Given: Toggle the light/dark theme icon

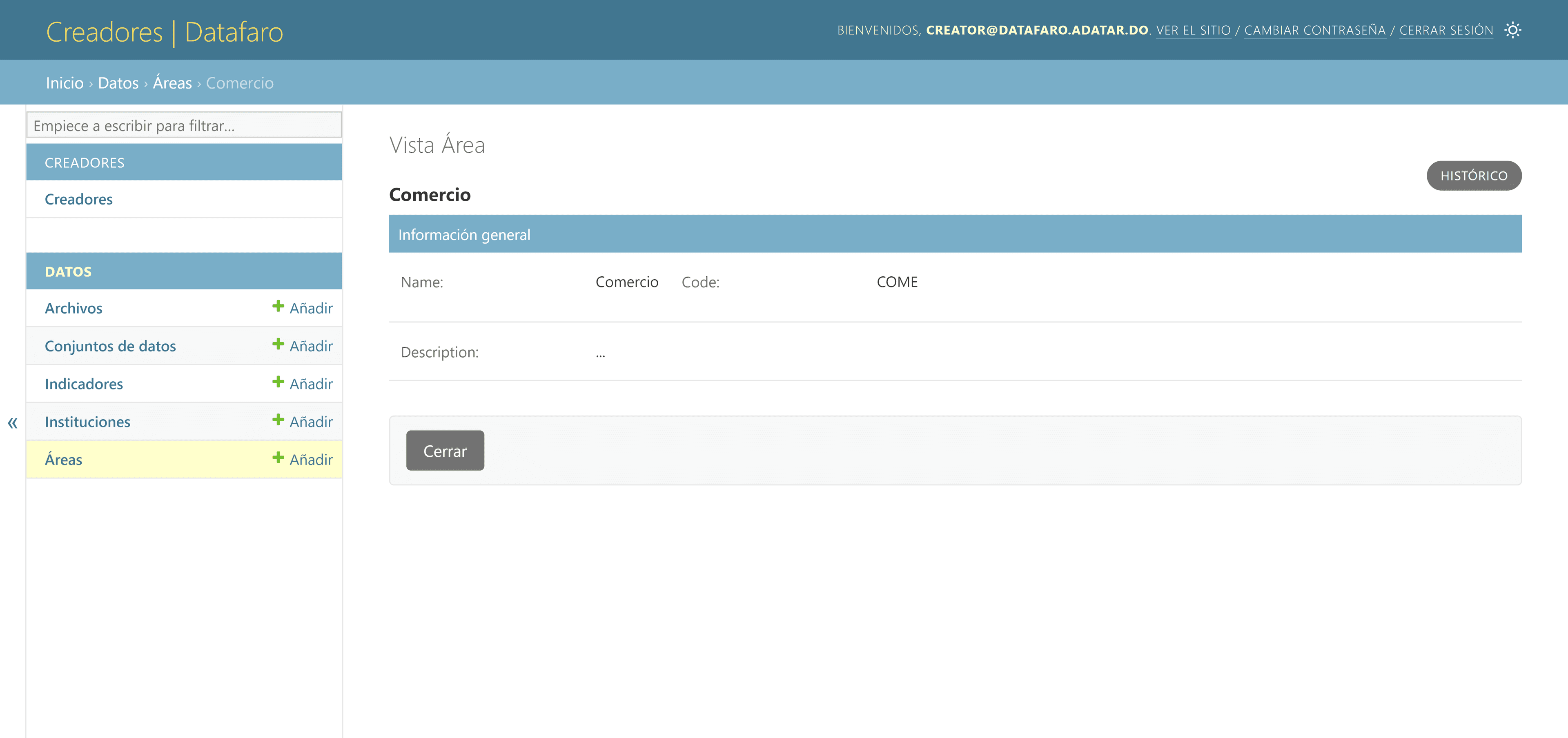Looking at the screenshot, I should click(1512, 30).
